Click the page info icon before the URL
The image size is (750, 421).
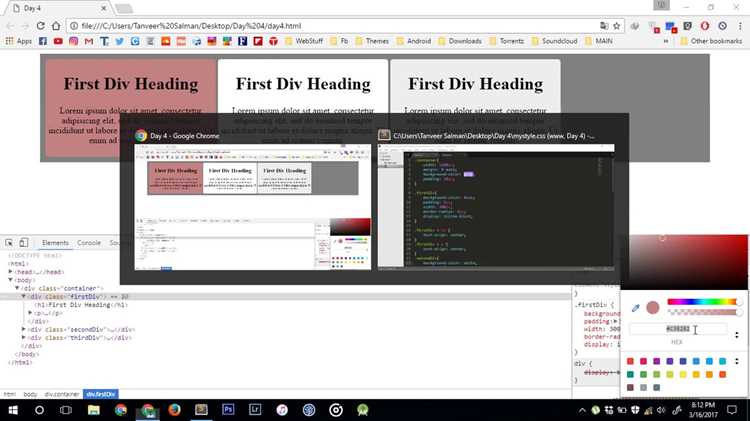point(74,26)
